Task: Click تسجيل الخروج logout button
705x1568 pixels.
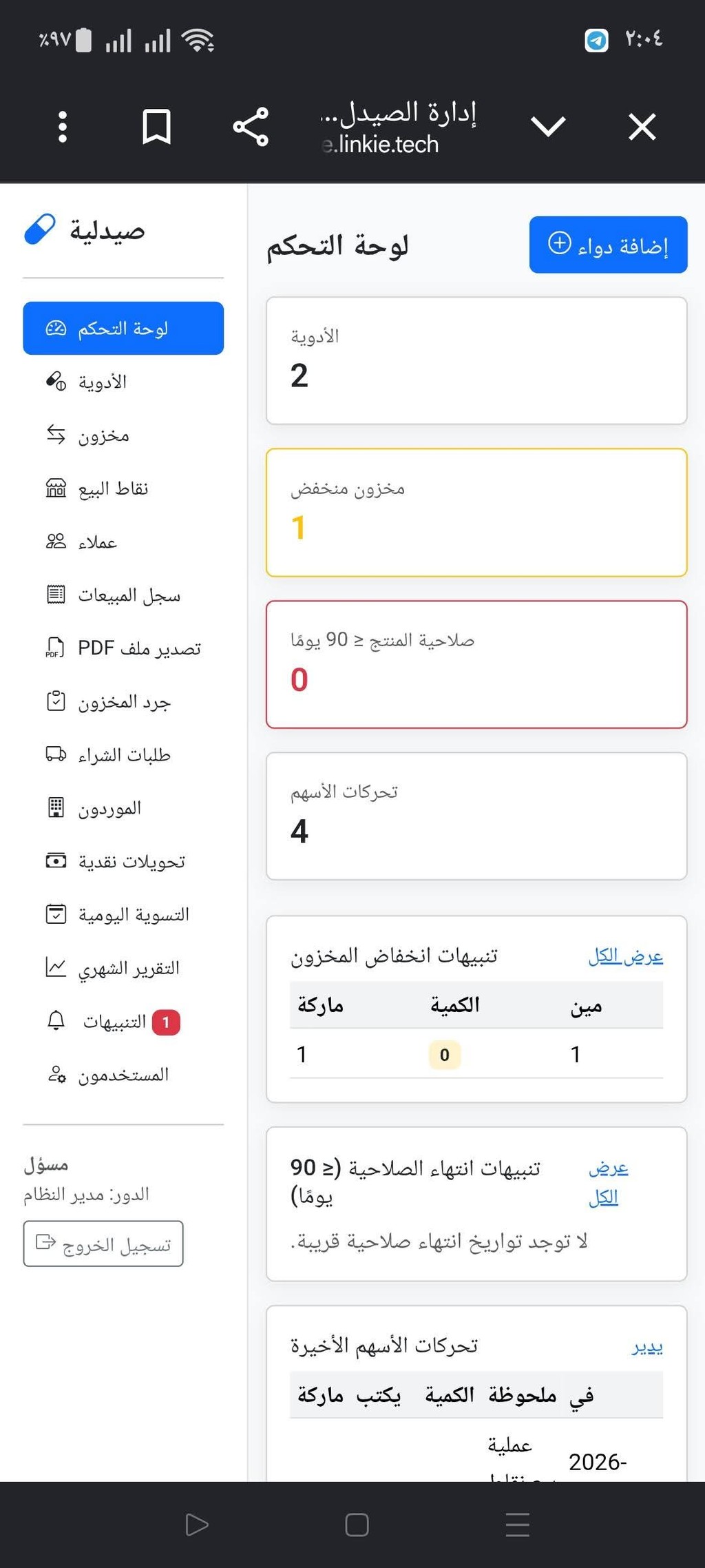Action: (103, 1244)
